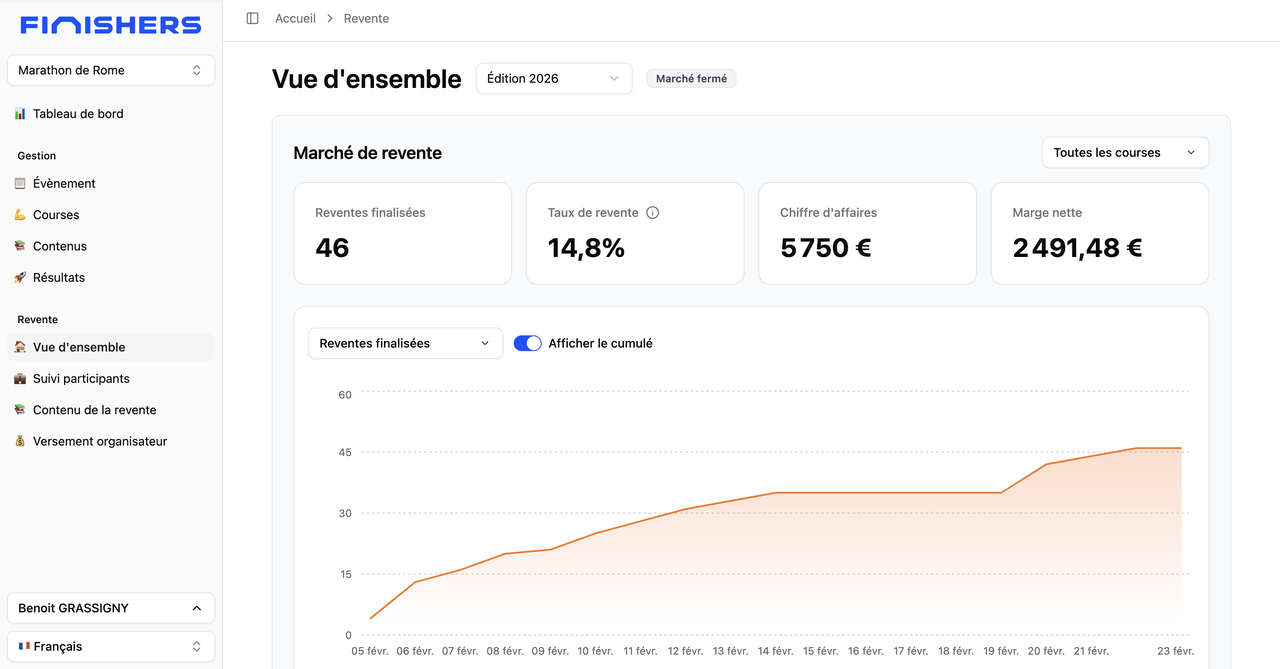Viewport: 1280px width, 669px height.
Task: Click the money bag icon for Versement organisateur
Action: [x=20, y=441]
